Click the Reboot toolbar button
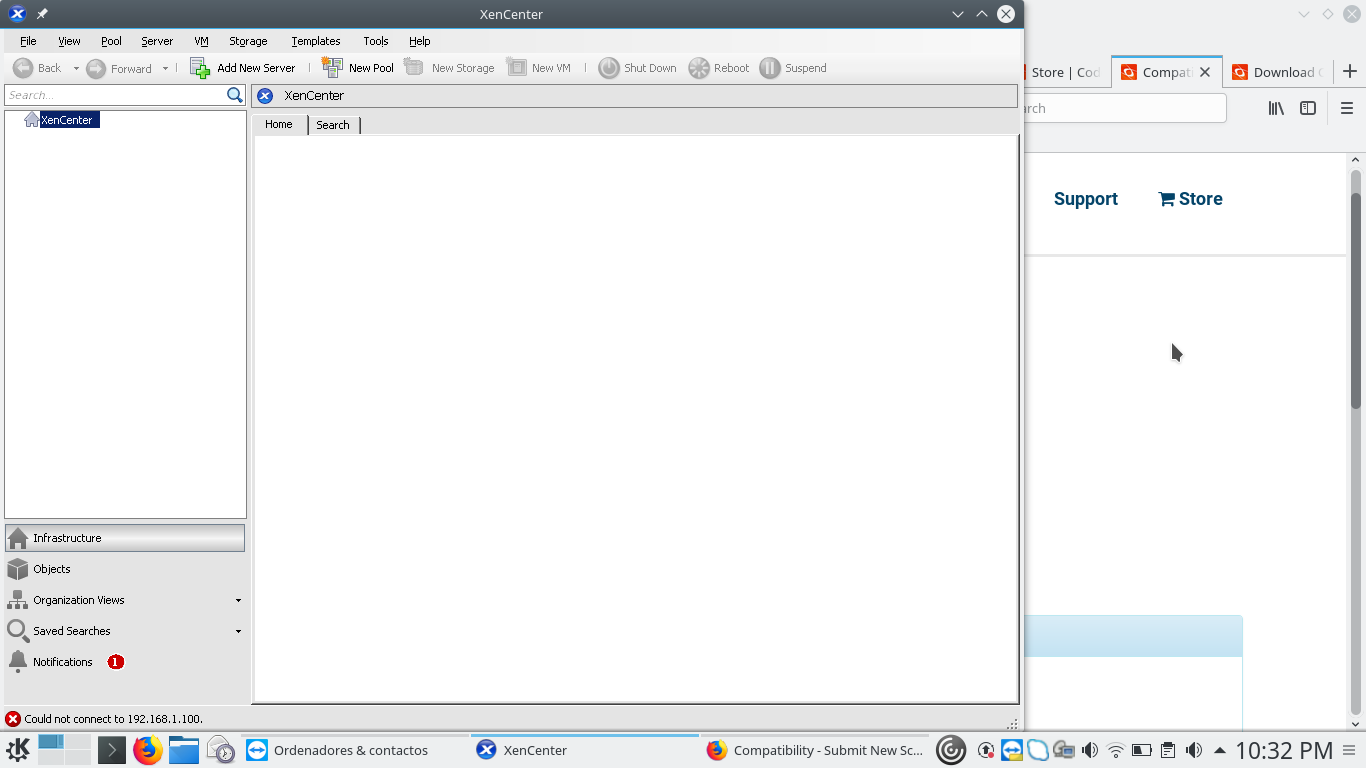Screen dimensions: 1366x768 [x=719, y=68]
